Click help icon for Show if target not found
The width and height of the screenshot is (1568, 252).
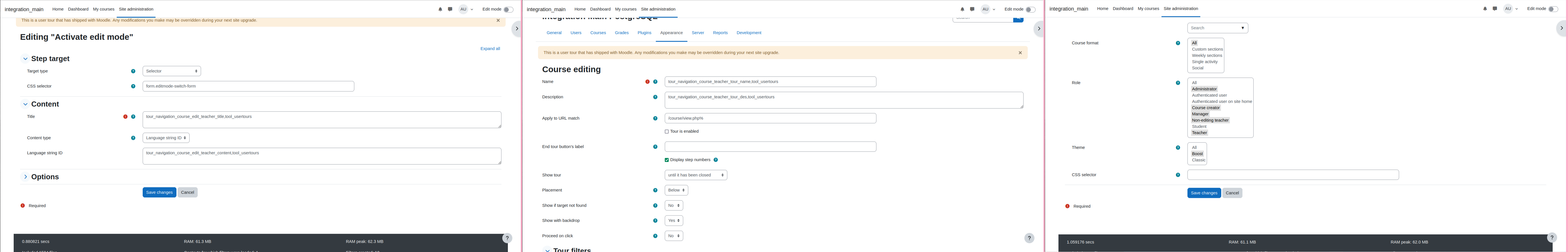click(655, 206)
